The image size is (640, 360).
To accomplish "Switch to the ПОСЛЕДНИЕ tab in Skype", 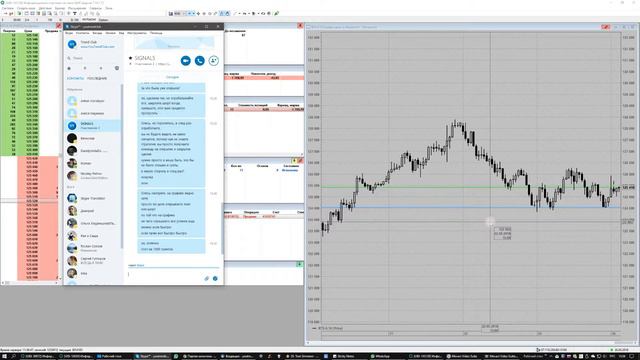I will (x=97, y=78).
